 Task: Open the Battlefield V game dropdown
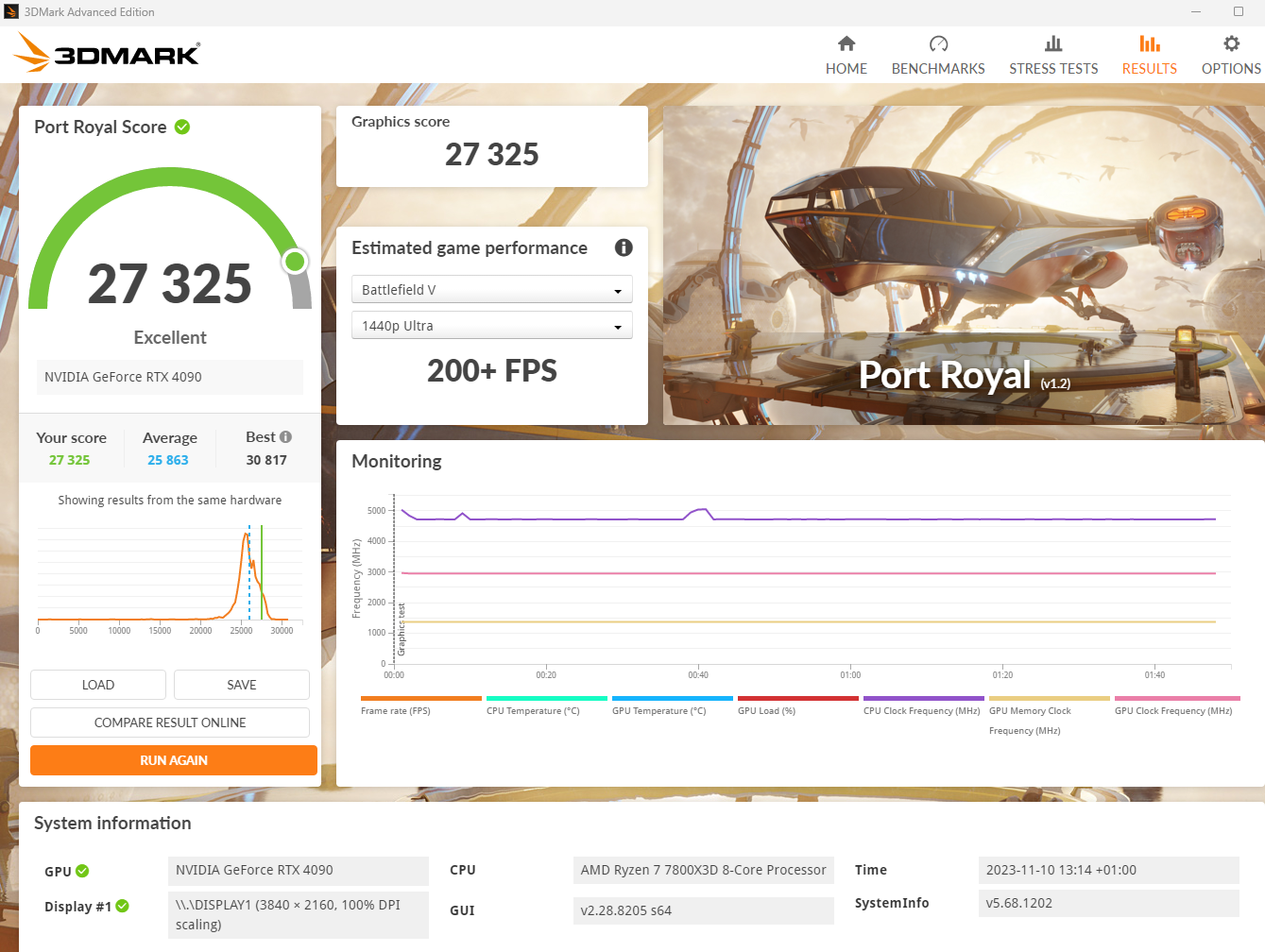(491, 289)
